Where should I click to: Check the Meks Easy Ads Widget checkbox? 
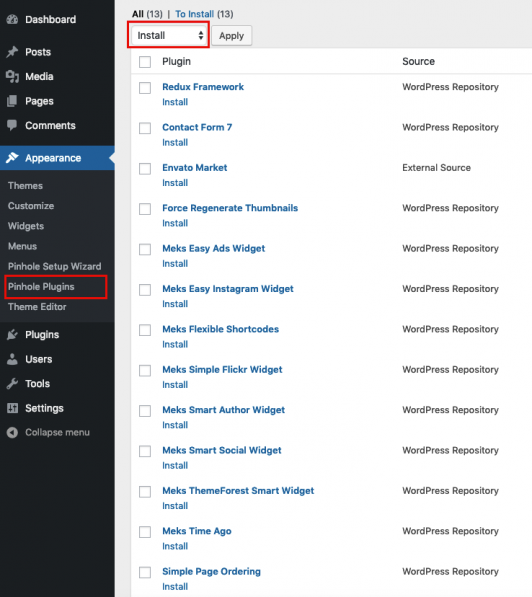[145, 249]
